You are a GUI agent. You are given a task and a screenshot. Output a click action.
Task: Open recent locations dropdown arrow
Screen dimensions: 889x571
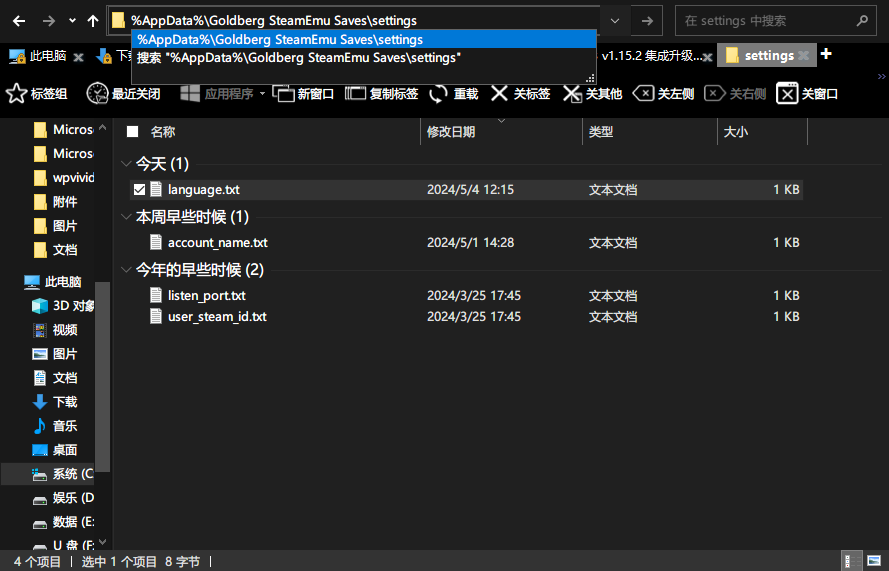(x=72, y=21)
